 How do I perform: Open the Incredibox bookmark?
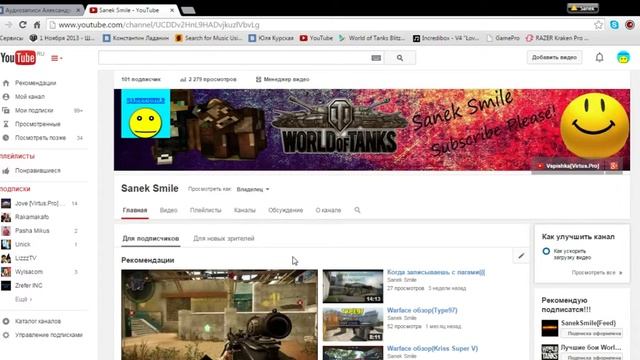[x=446, y=38]
